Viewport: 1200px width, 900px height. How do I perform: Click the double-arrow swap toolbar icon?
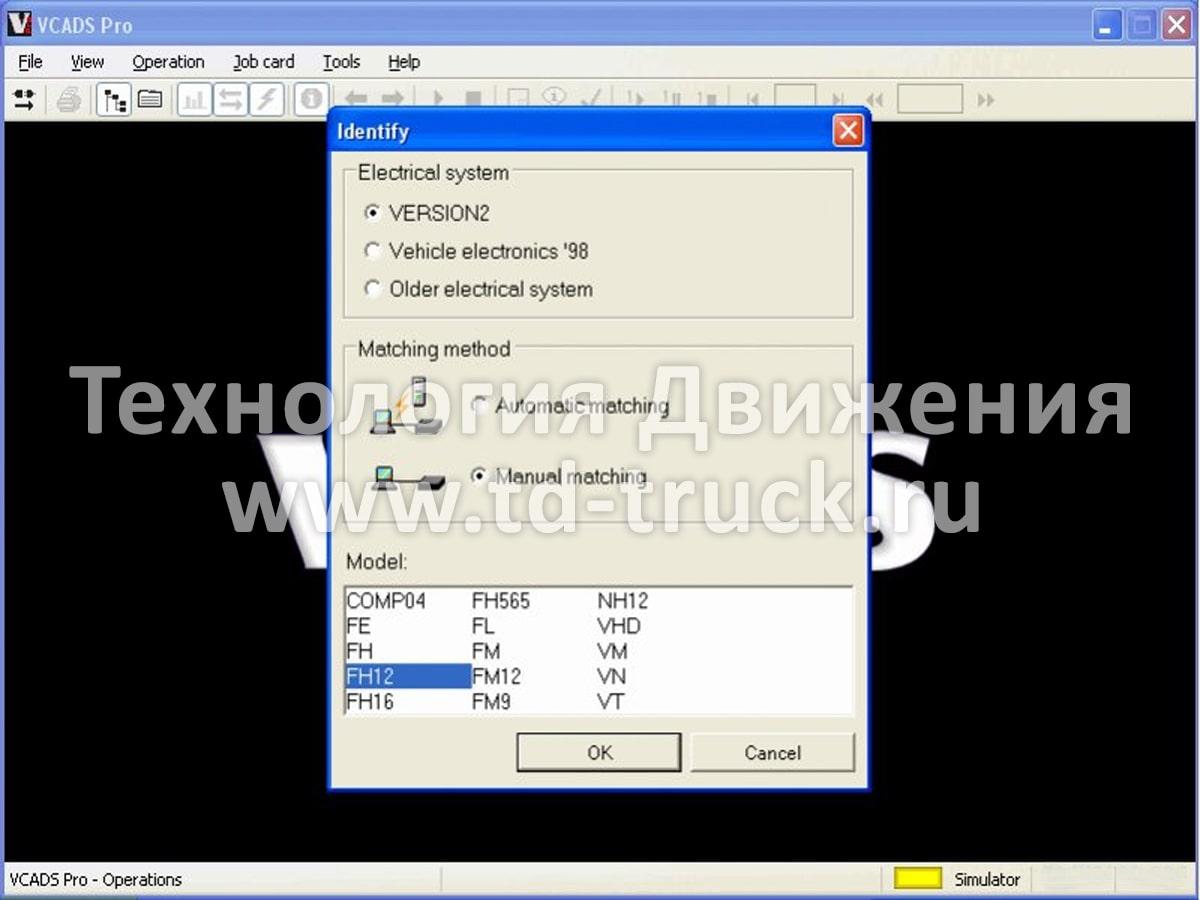(x=230, y=99)
